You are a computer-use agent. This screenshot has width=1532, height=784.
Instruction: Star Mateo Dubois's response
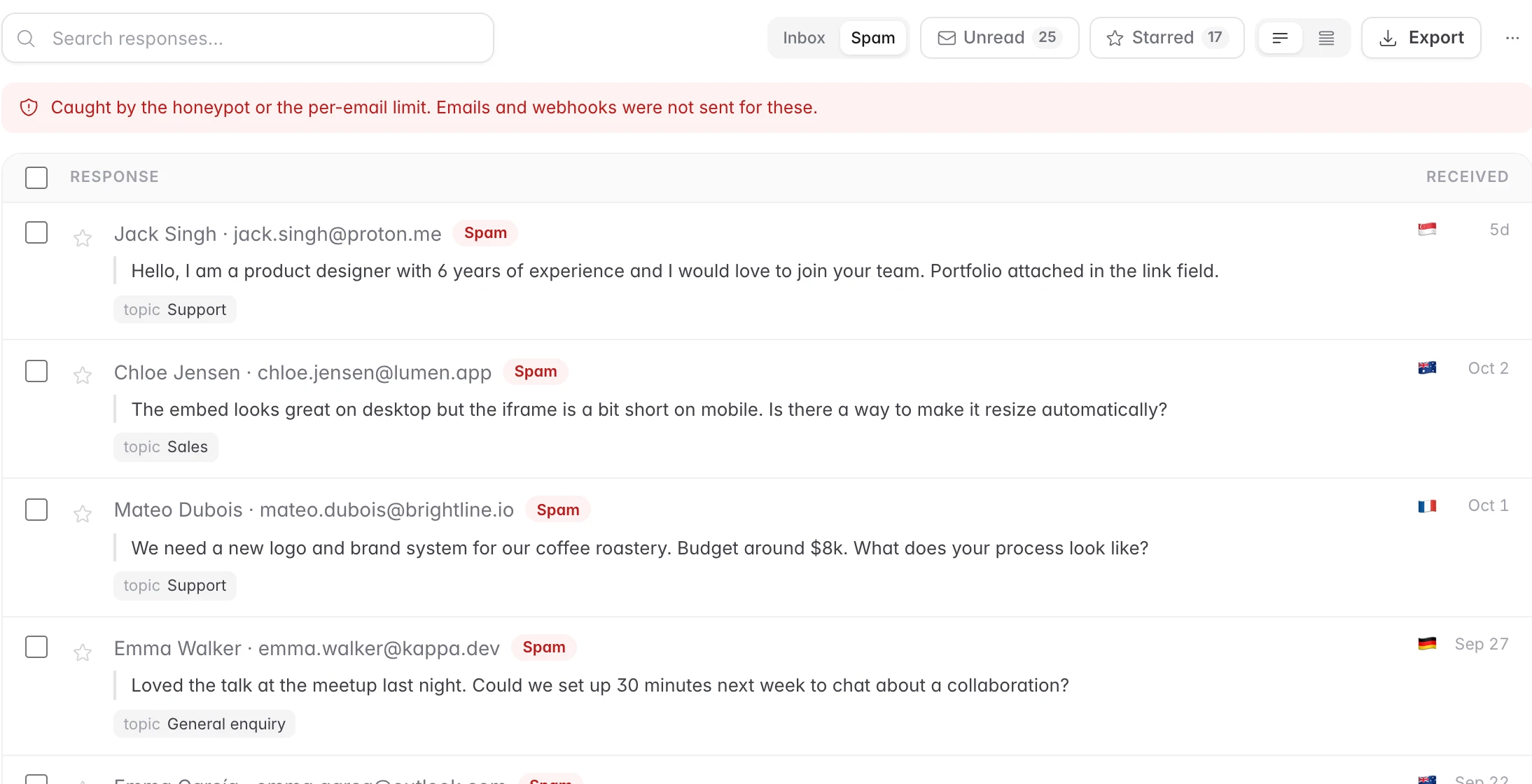pyautogui.click(x=83, y=514)
